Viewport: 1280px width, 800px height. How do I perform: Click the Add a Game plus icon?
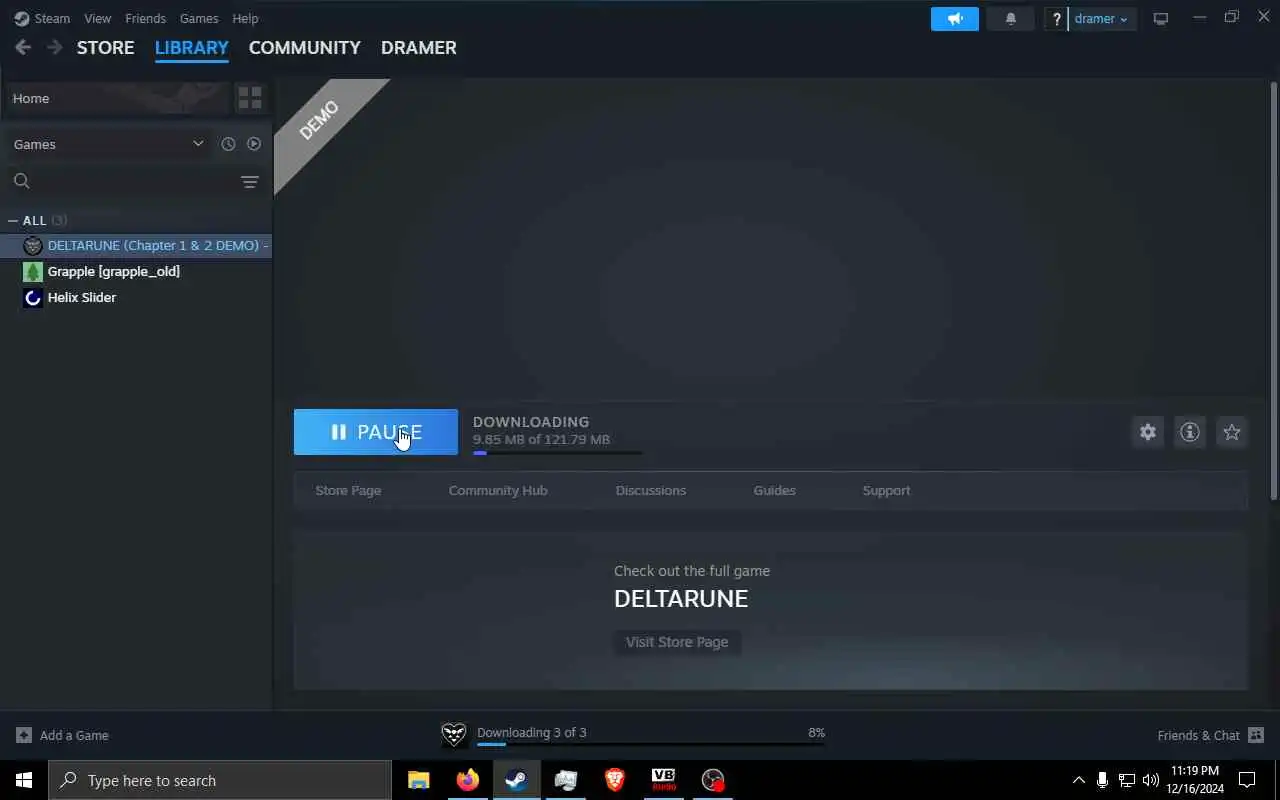pos(24,735)
